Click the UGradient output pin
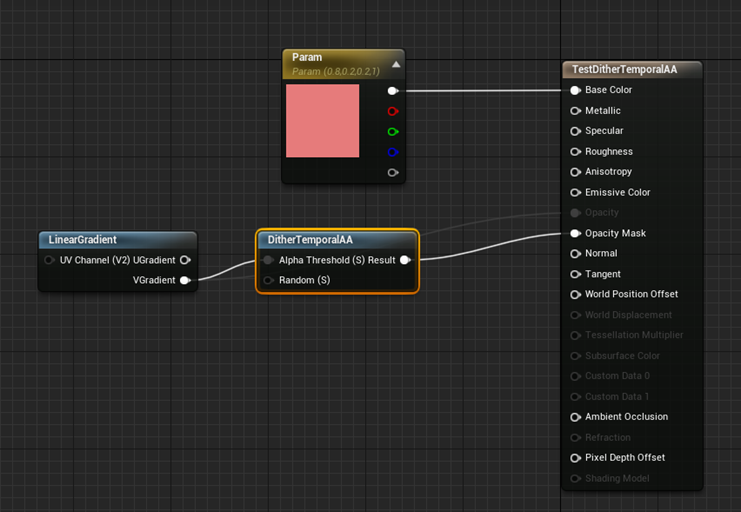741x512 pixels. 185,260
